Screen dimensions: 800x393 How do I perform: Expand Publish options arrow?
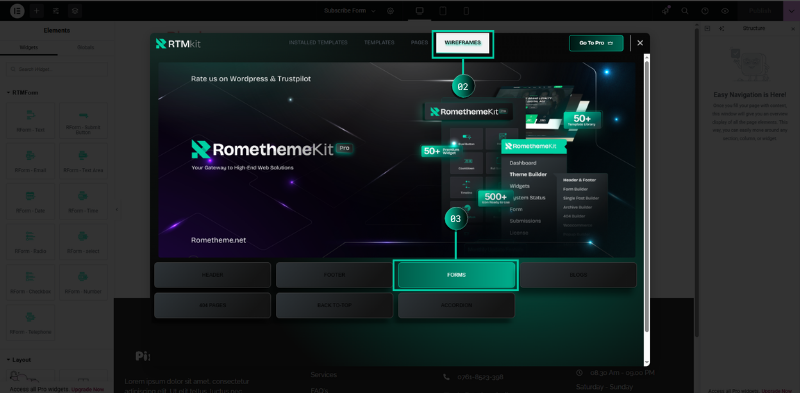(x=791, y=11)
